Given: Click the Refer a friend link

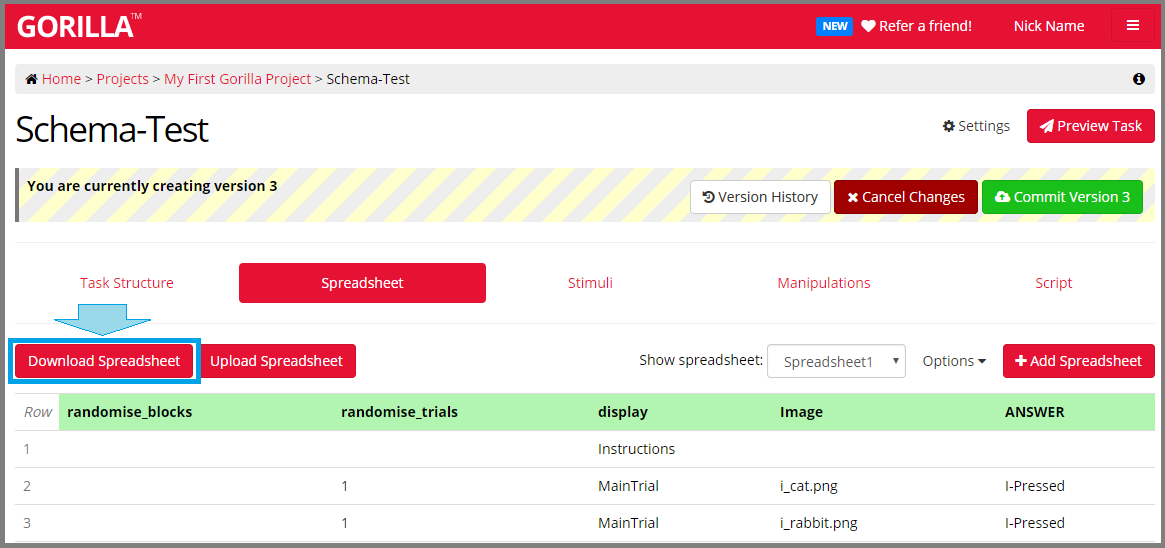Looking at the screenshot, I should click(x=916, y=26).
